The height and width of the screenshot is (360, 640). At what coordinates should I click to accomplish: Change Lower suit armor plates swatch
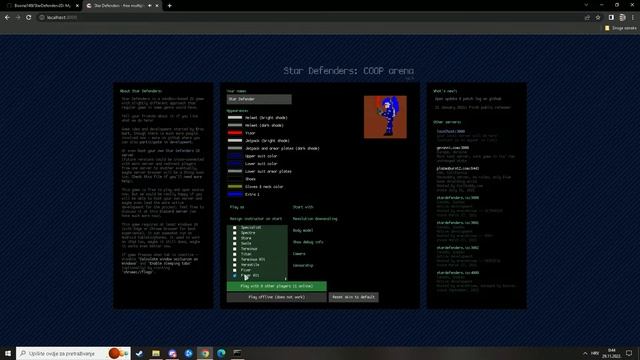click(235, 171)
